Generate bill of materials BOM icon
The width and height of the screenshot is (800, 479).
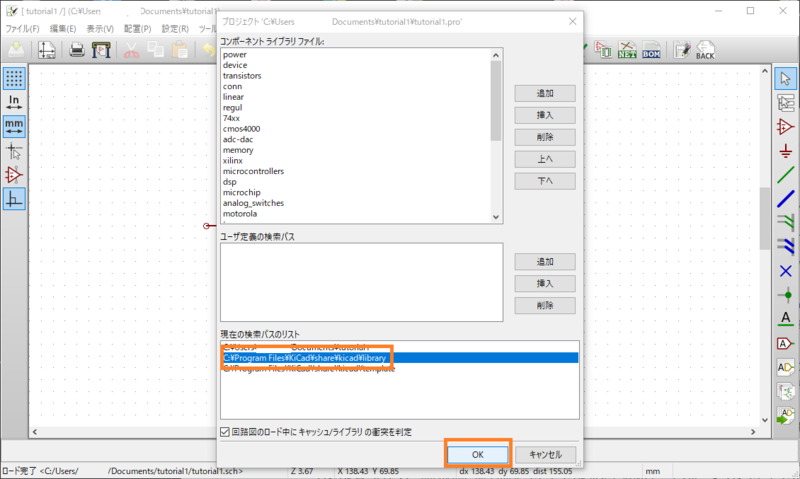point(651,50)
